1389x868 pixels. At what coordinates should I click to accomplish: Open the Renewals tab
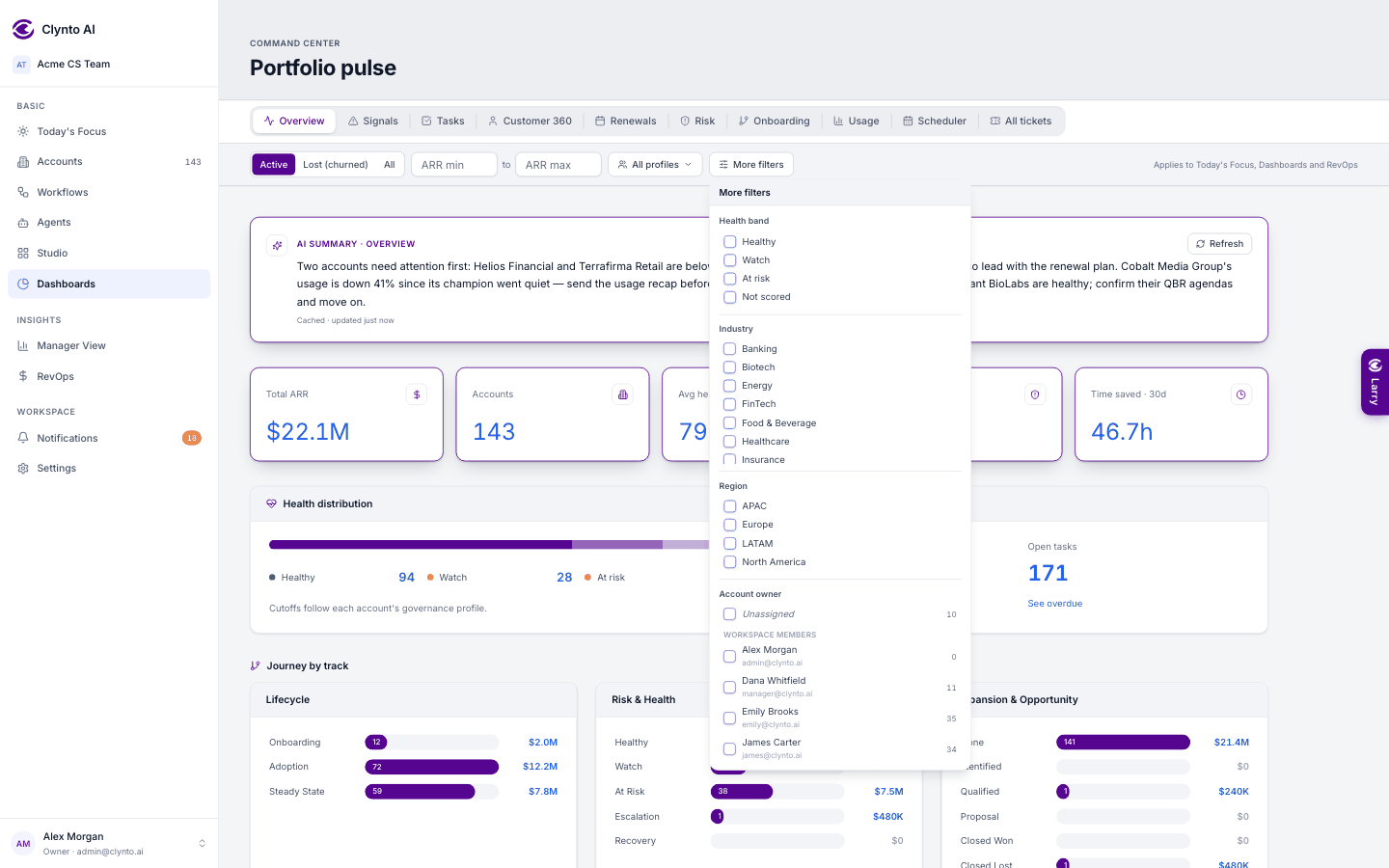pyautogui.click(x=626, y=121)
